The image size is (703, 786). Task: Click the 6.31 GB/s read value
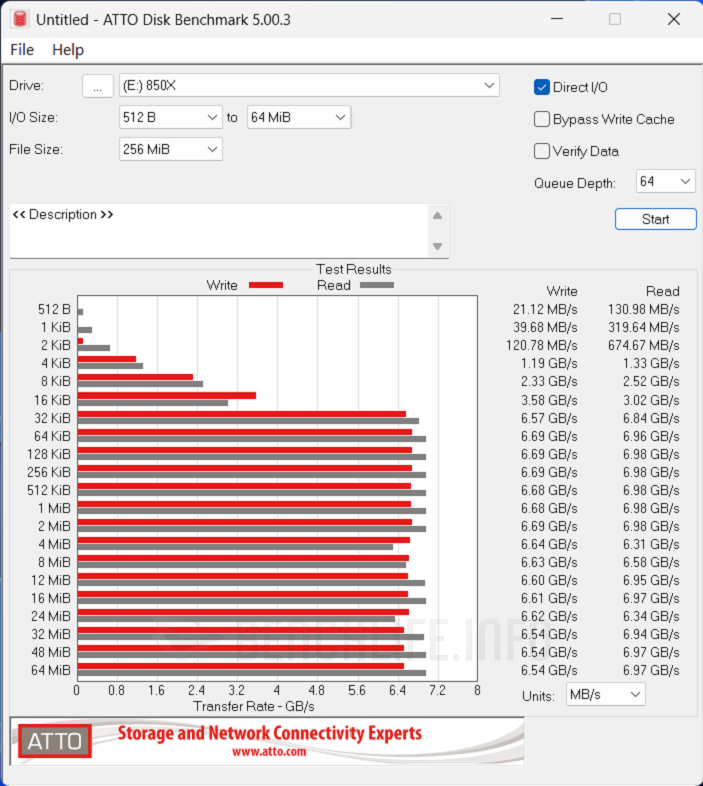(x=651, y=544)
